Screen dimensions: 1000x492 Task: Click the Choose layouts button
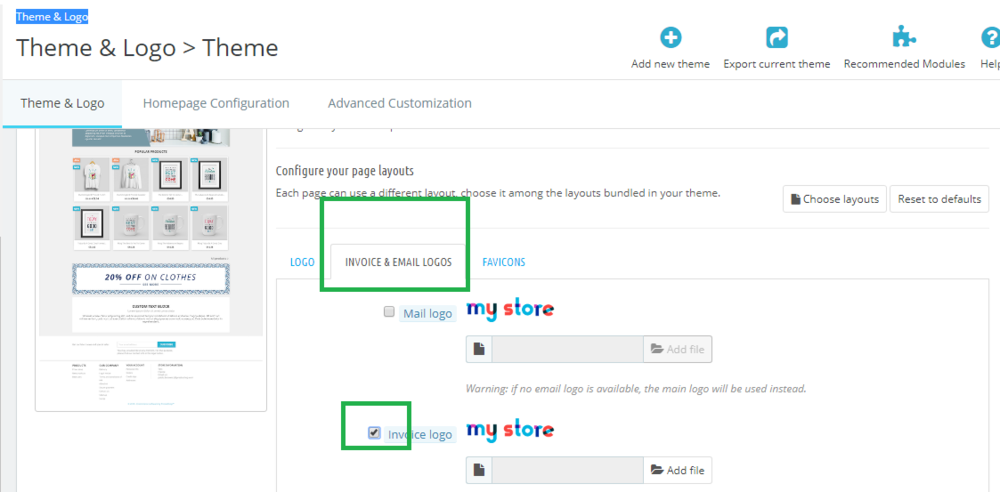(834, 199)
